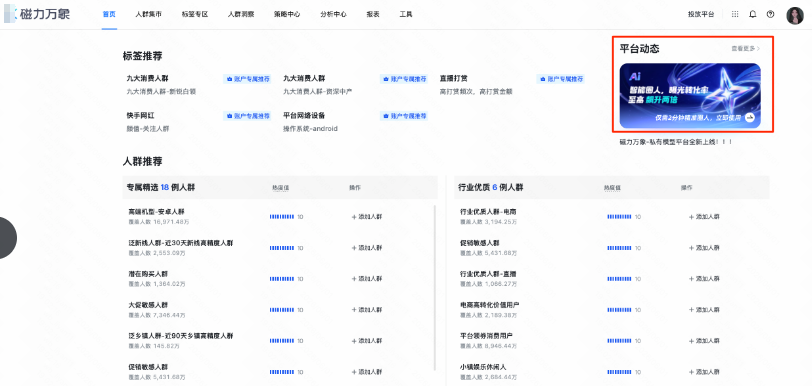This screenshot has height=386, width=812.
Task: Open 策略中心 menu
Action: pyautogui.click(x=287, y=15)
